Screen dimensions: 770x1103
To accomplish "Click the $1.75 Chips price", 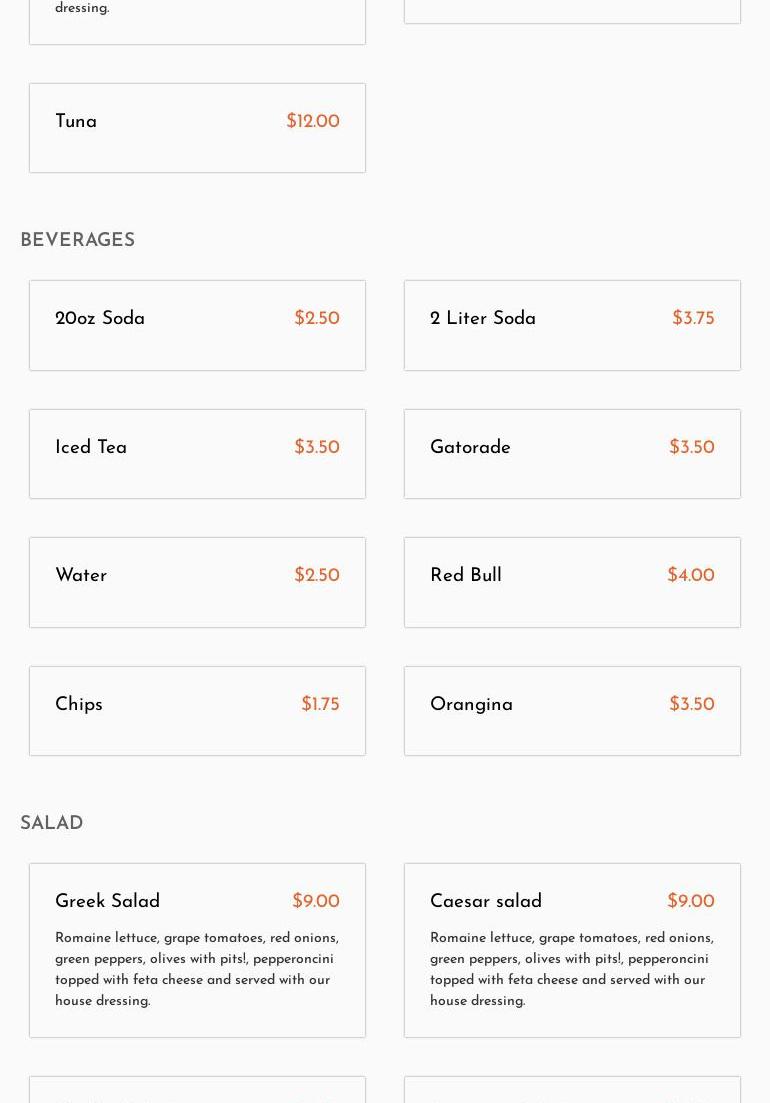I will (320, 705).
